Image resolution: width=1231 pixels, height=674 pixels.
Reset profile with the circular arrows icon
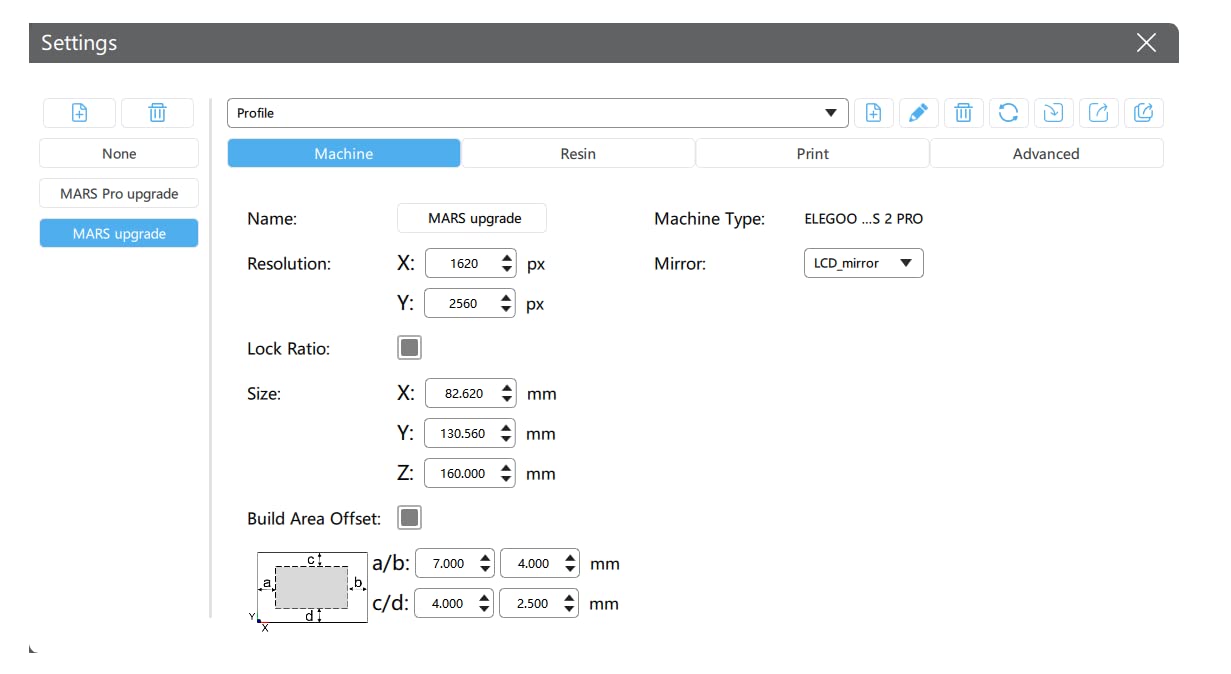point(1008,113)
